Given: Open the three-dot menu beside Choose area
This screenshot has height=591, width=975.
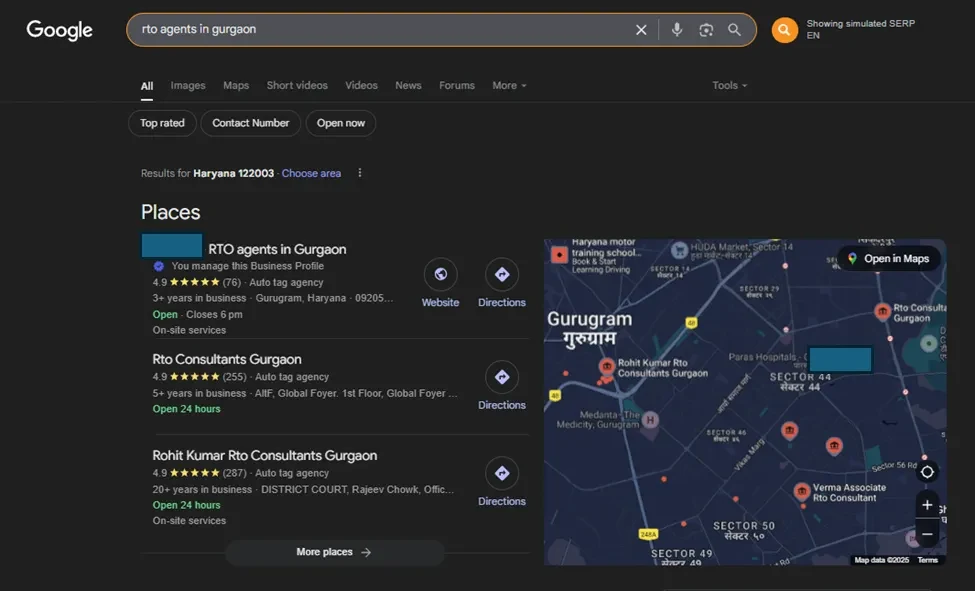Looking at the screenshot, I should click(x=359, y=173).
